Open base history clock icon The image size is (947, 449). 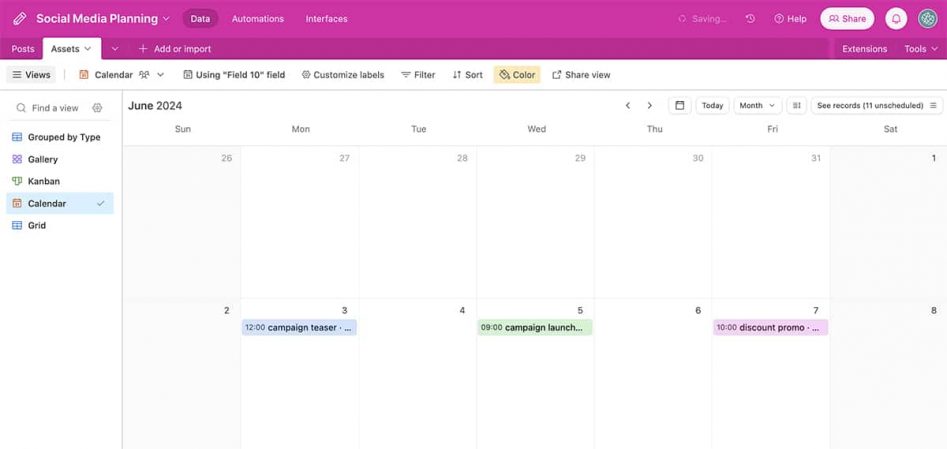750,19
